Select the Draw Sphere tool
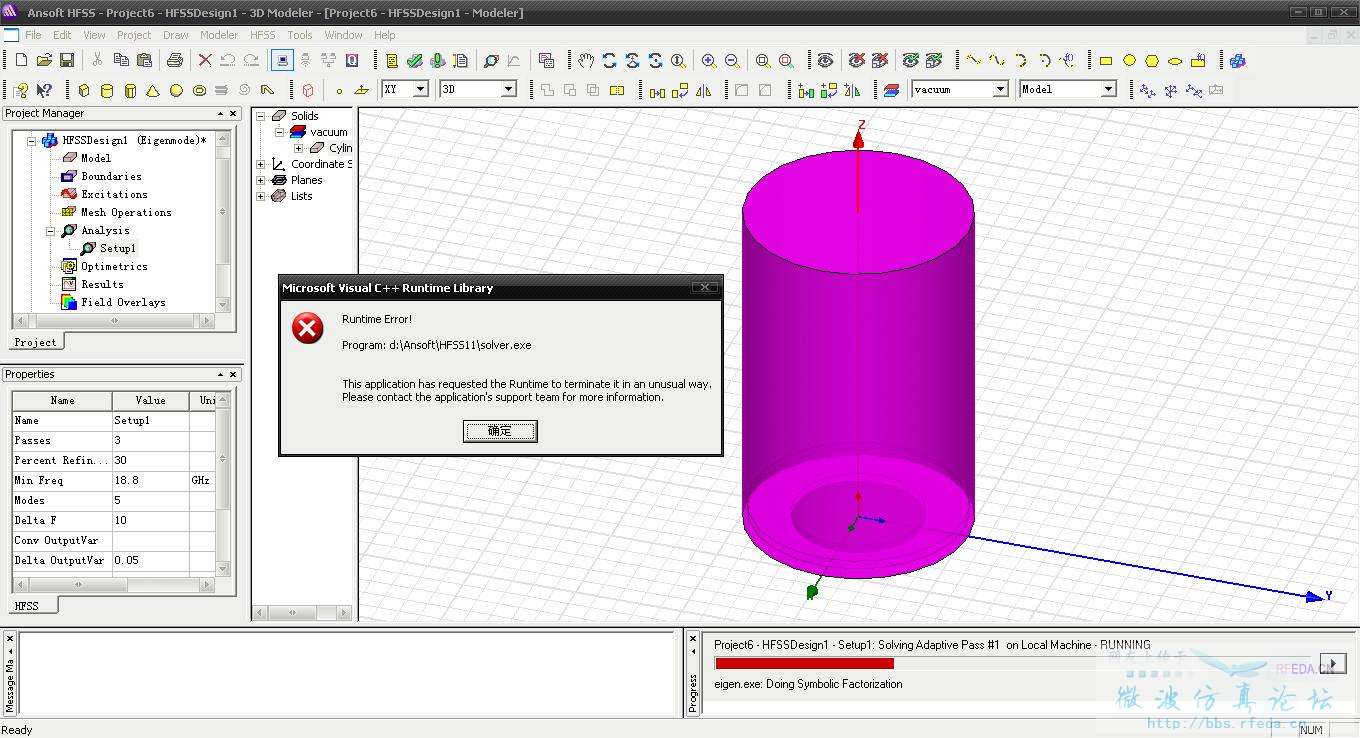The width and height of the screenshot is (1360, 738). [x=176, y=90]
